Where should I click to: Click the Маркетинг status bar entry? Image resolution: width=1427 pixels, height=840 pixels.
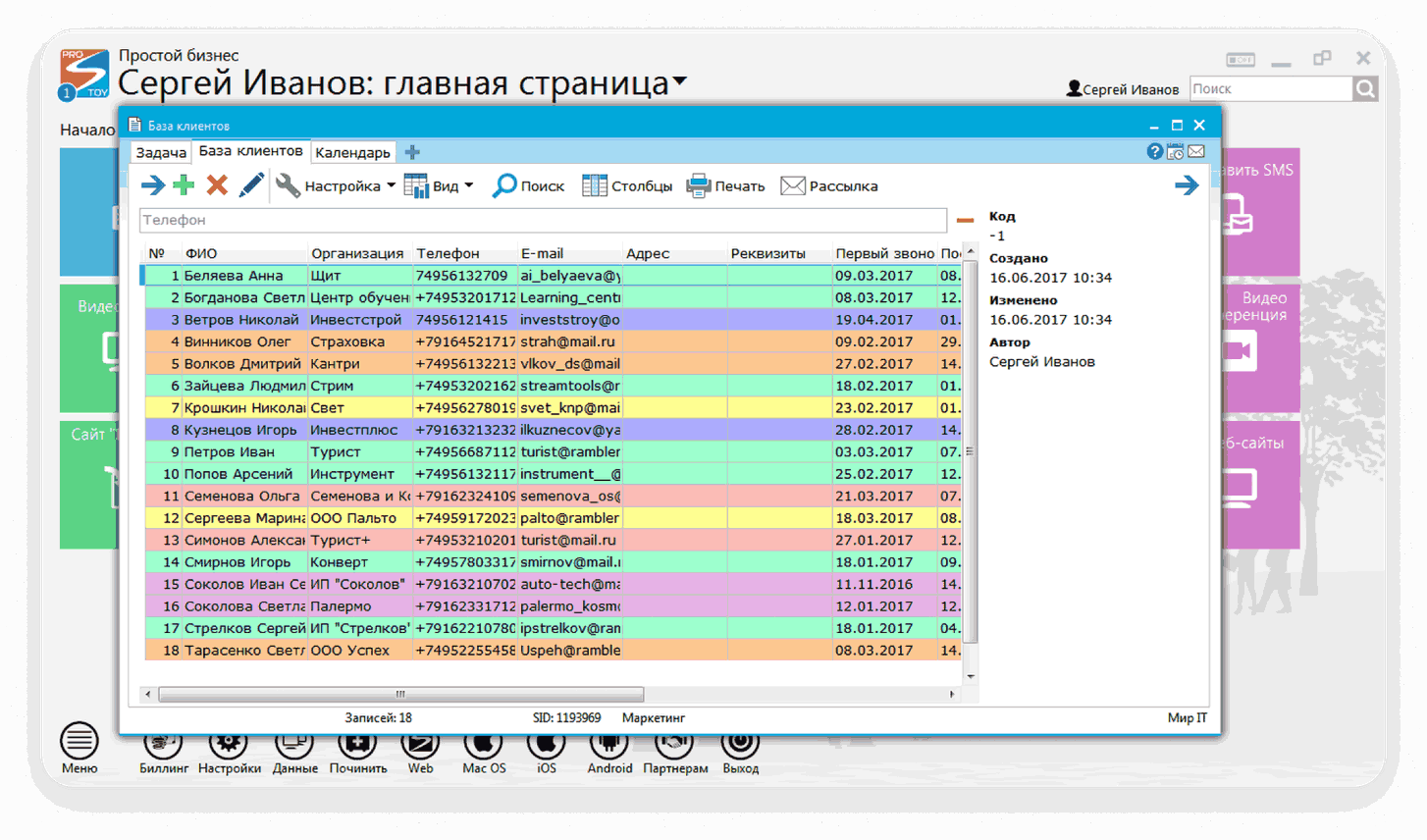tap(653, 717)
